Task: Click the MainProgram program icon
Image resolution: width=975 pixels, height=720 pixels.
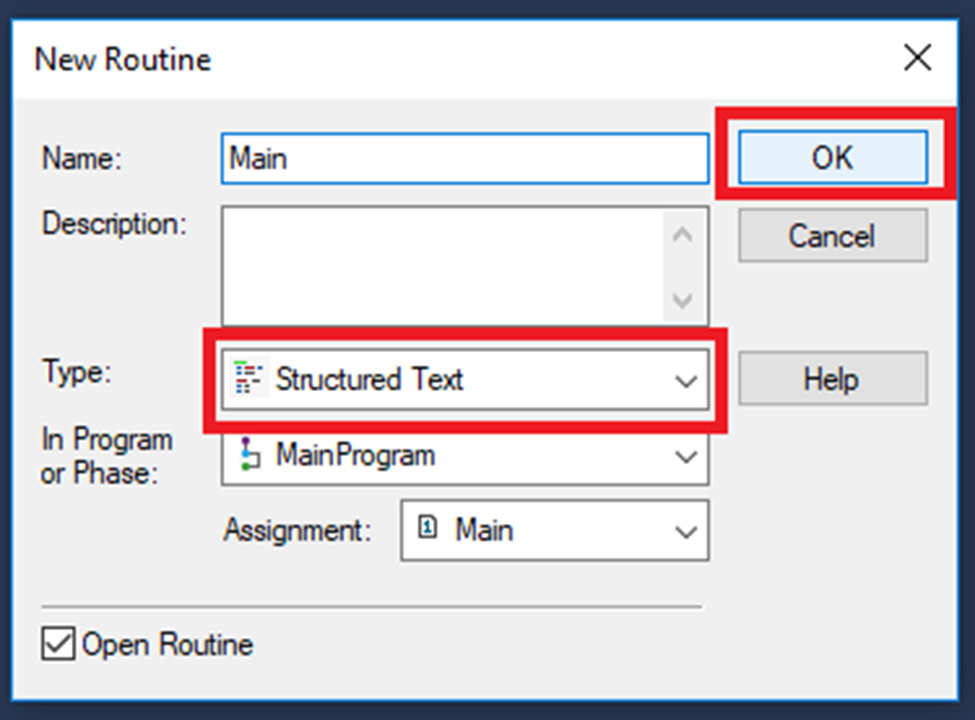Action: click(247, 456)
